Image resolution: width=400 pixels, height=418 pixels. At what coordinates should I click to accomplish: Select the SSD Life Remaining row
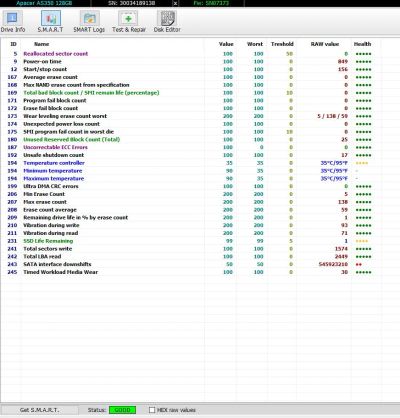click(190, 241)
